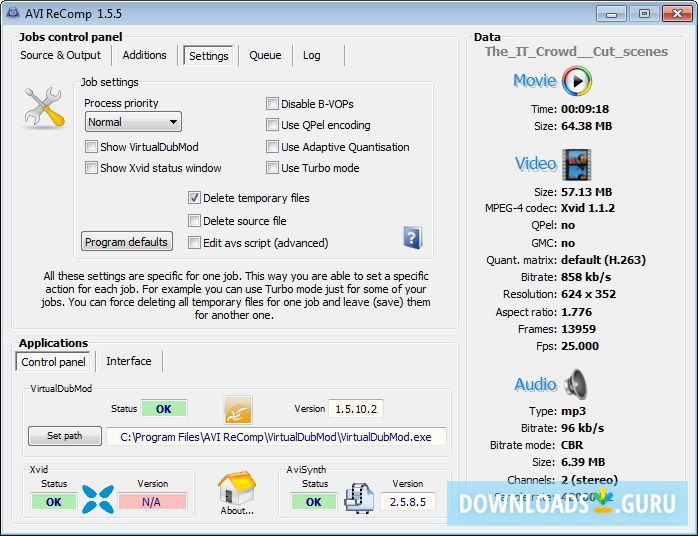This screenshot has height=536, width=698.
Task: Click the Movie play icon
Action: point(577,81)
